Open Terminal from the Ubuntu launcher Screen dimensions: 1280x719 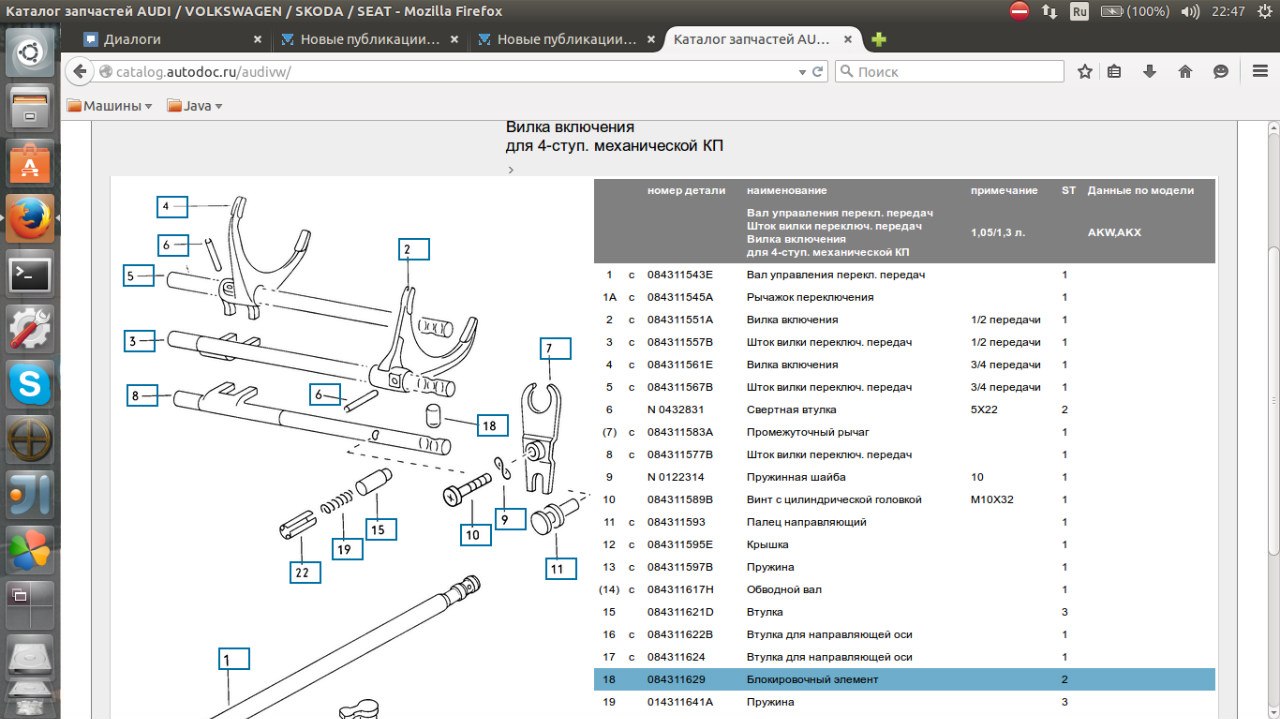30,274
